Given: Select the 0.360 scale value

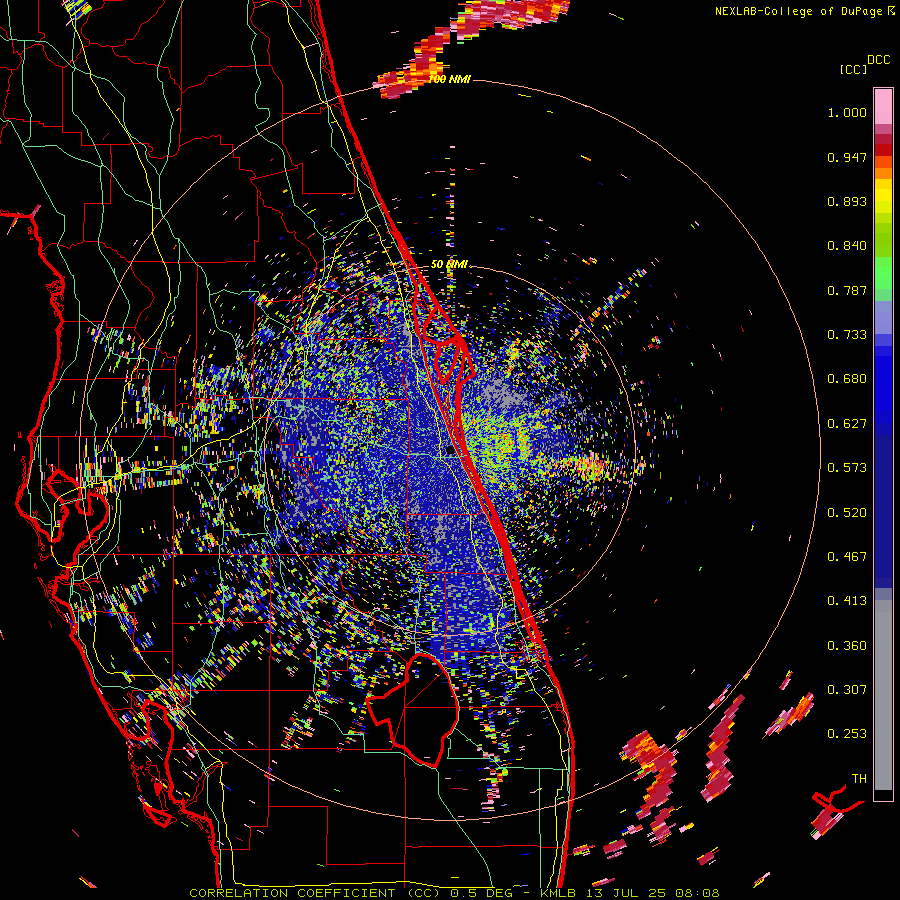Looking at the screenshot, I should 847,645.
